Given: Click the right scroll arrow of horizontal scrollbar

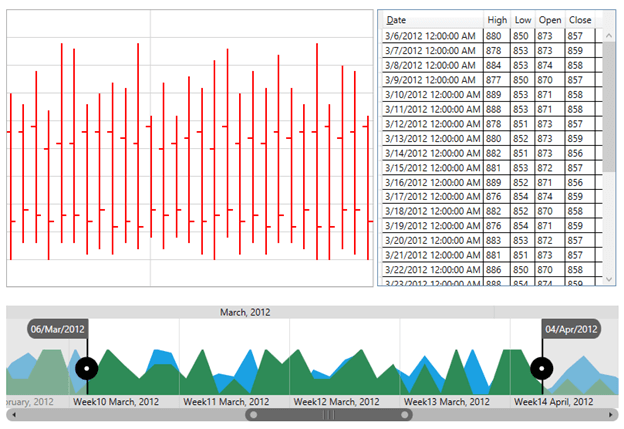Looking at the screenshot, I should pyautogui.click(x=611, y=414).
